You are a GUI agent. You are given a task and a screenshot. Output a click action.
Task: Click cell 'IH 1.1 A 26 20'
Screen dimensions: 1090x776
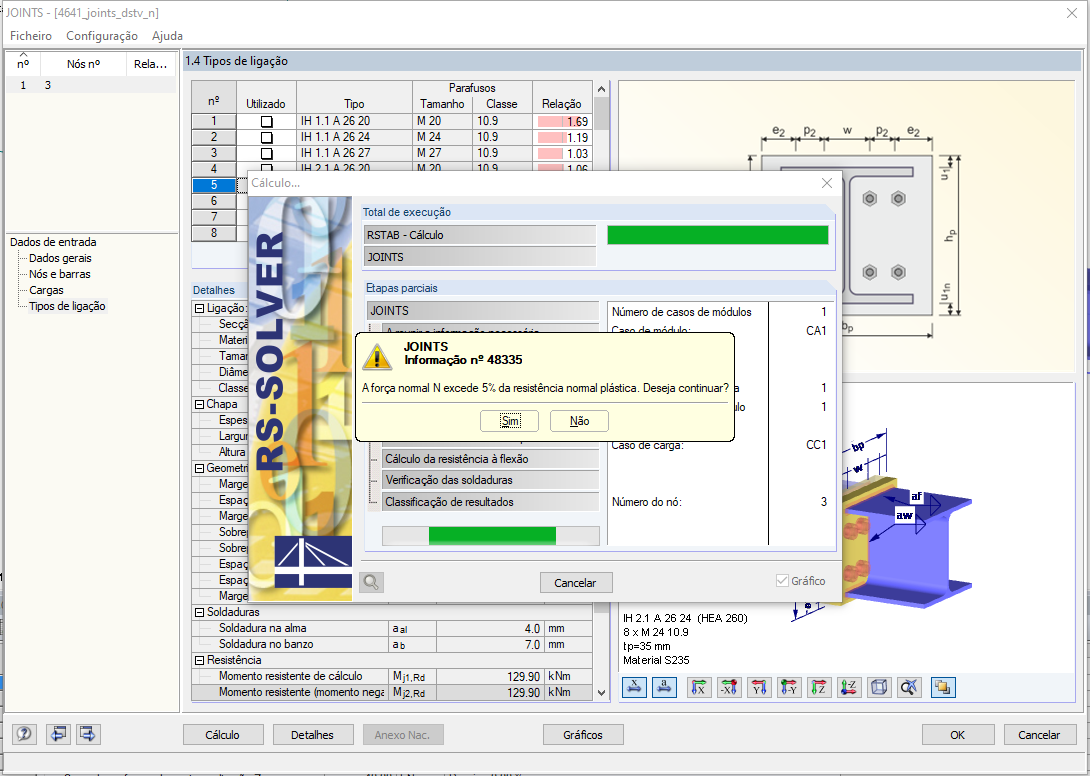pyautogui.click(x=355, y=121)
